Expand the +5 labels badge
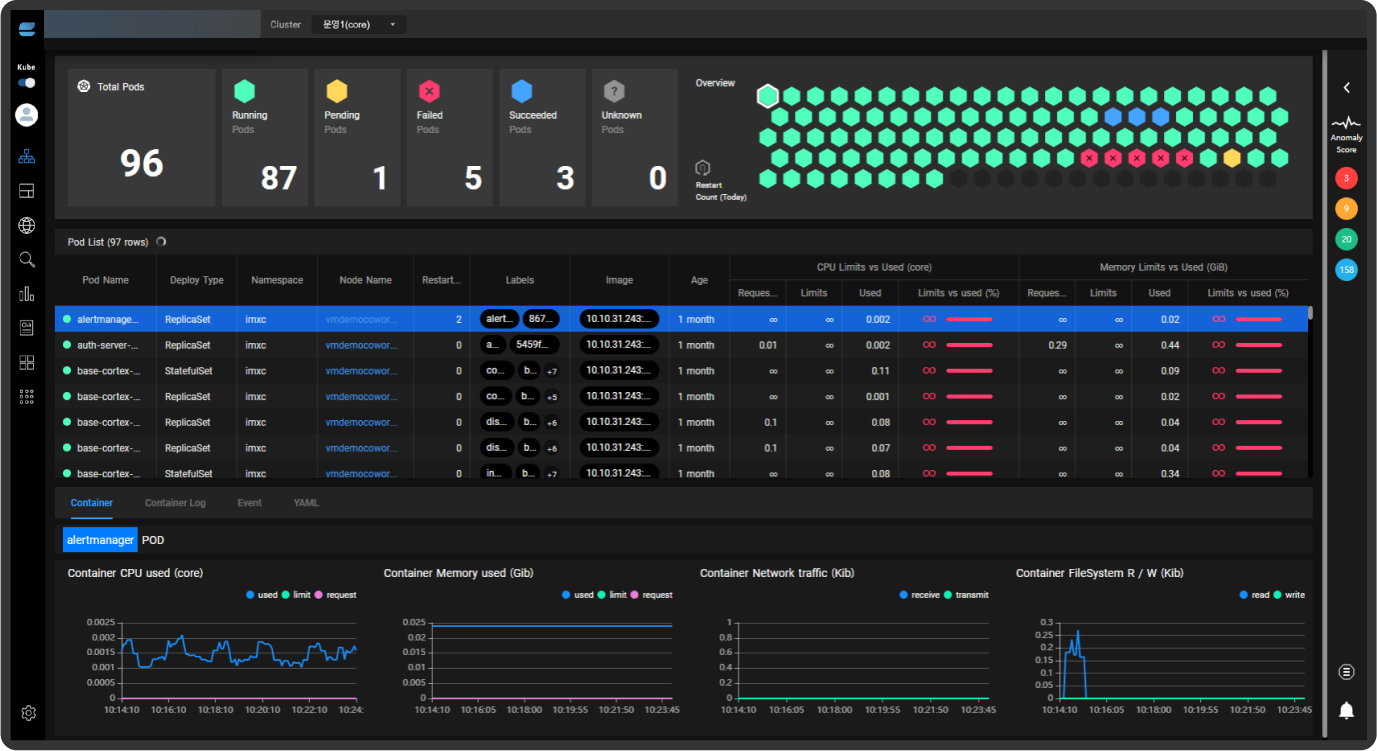Image resolution: width=1377 pixels, height=751 pixels. point(552,397)
